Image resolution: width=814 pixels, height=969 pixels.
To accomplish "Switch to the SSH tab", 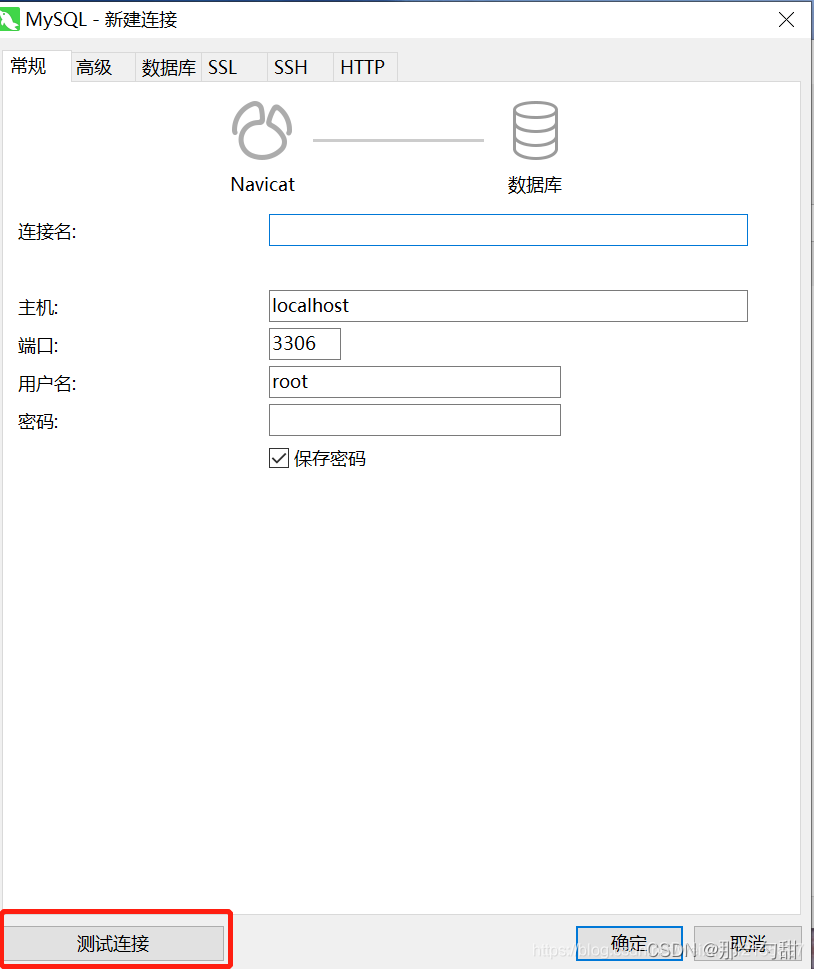I will pos(300,67).
